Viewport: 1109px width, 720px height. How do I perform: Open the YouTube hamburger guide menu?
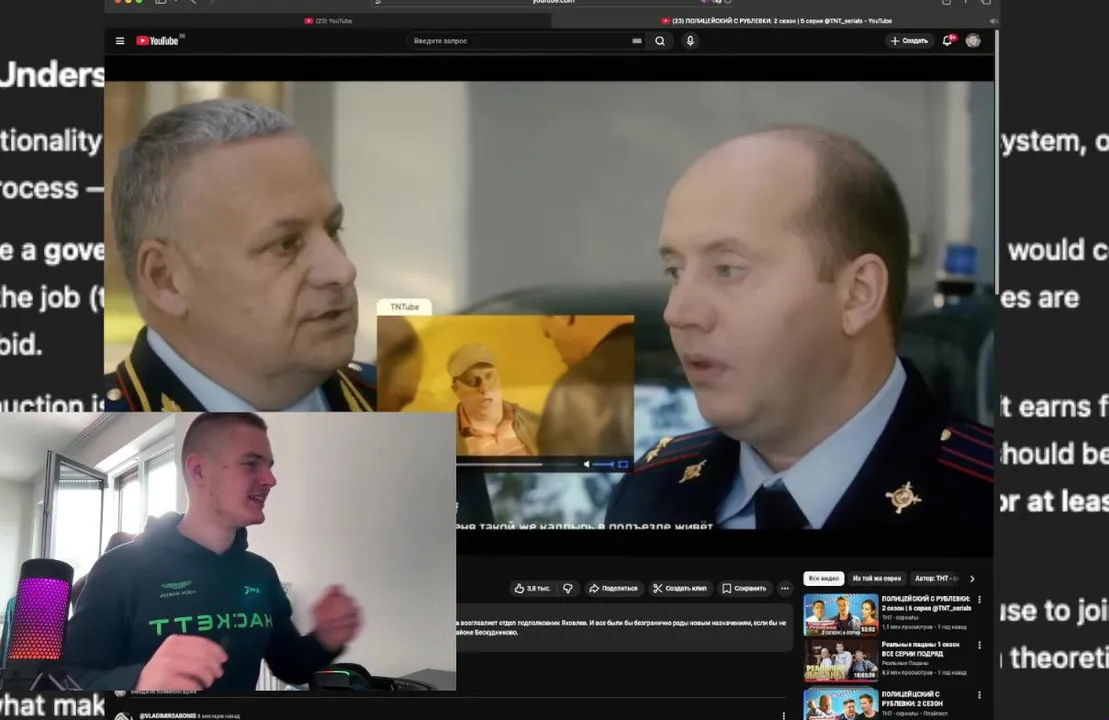(x=120, y=41)
